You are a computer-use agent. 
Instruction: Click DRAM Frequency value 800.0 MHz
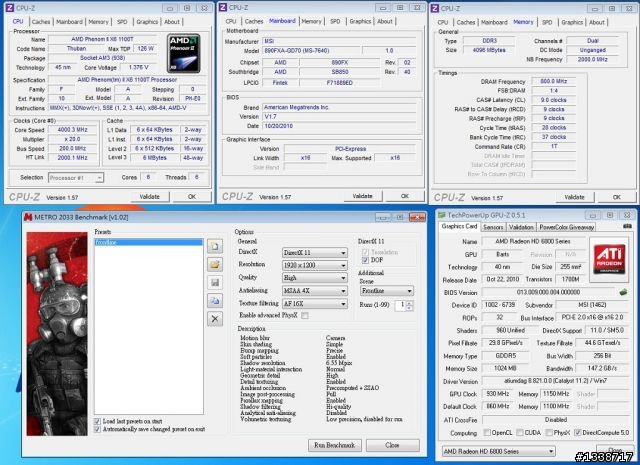pos(553,81)
